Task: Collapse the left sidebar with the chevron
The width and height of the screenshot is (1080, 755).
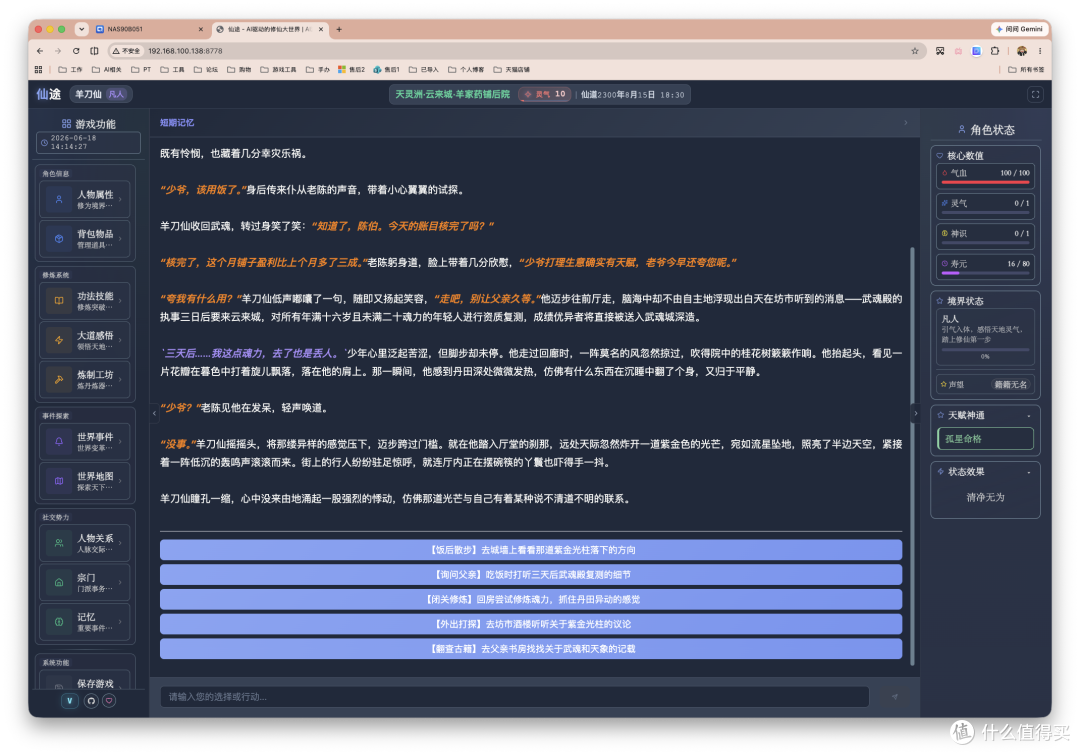Action: [154, 413]
